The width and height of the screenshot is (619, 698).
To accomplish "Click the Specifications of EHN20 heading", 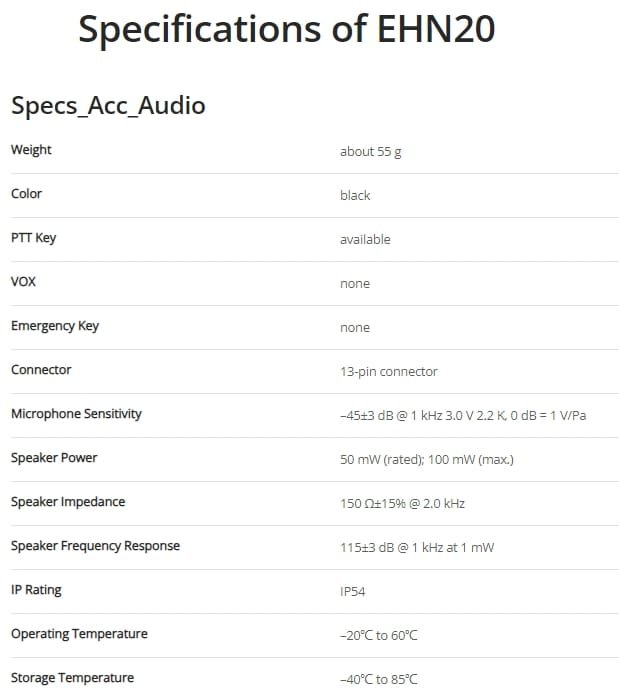I will [x=287, y=30].
